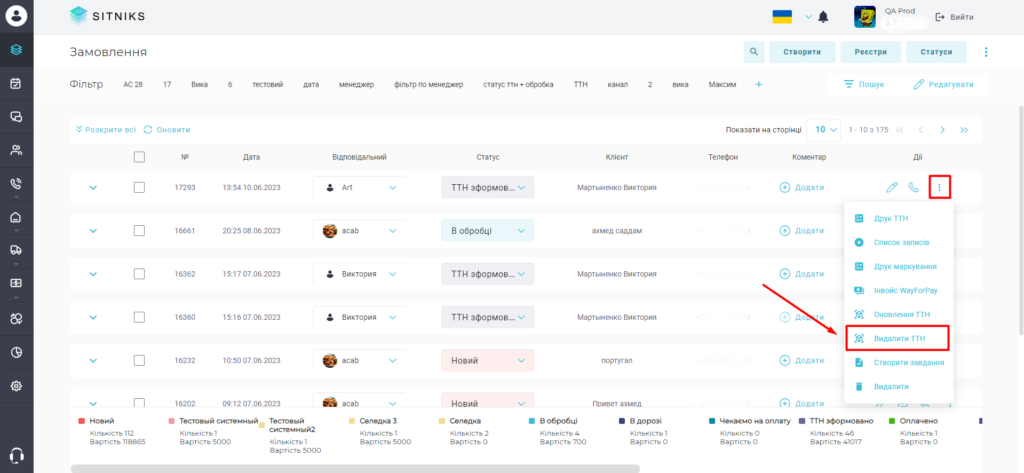Screen dimensions: 1024x473
Task: Tick the checkbox for order 16661
Action: click(139, 231)
